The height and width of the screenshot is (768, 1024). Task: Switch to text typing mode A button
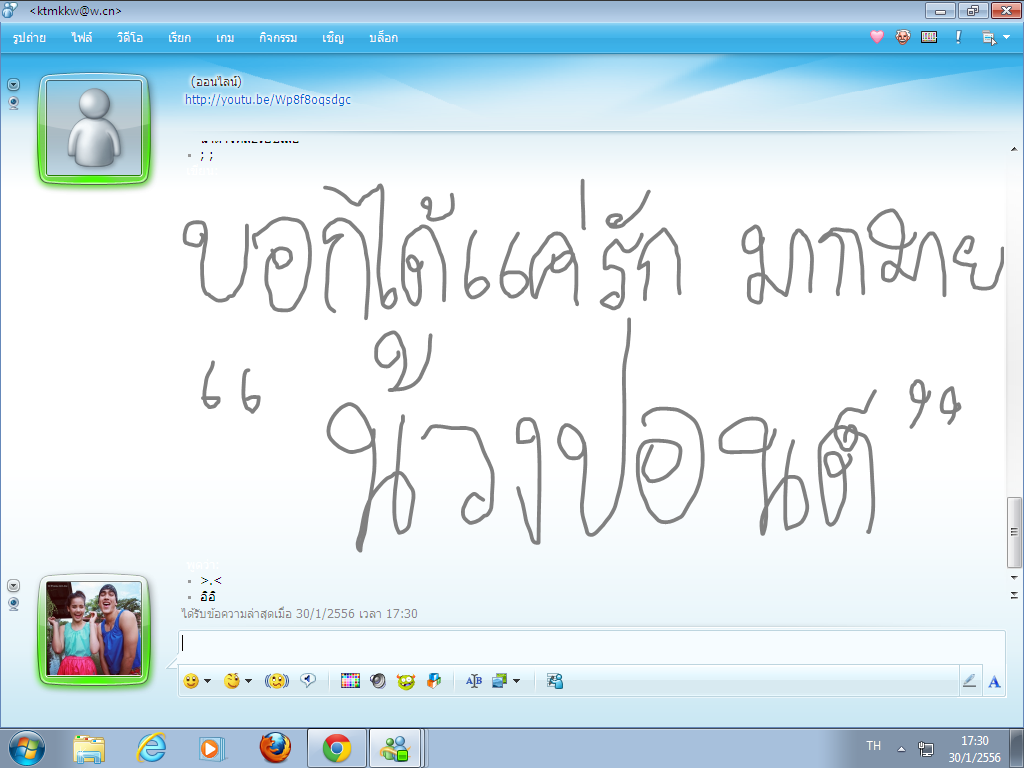point(994,682)
